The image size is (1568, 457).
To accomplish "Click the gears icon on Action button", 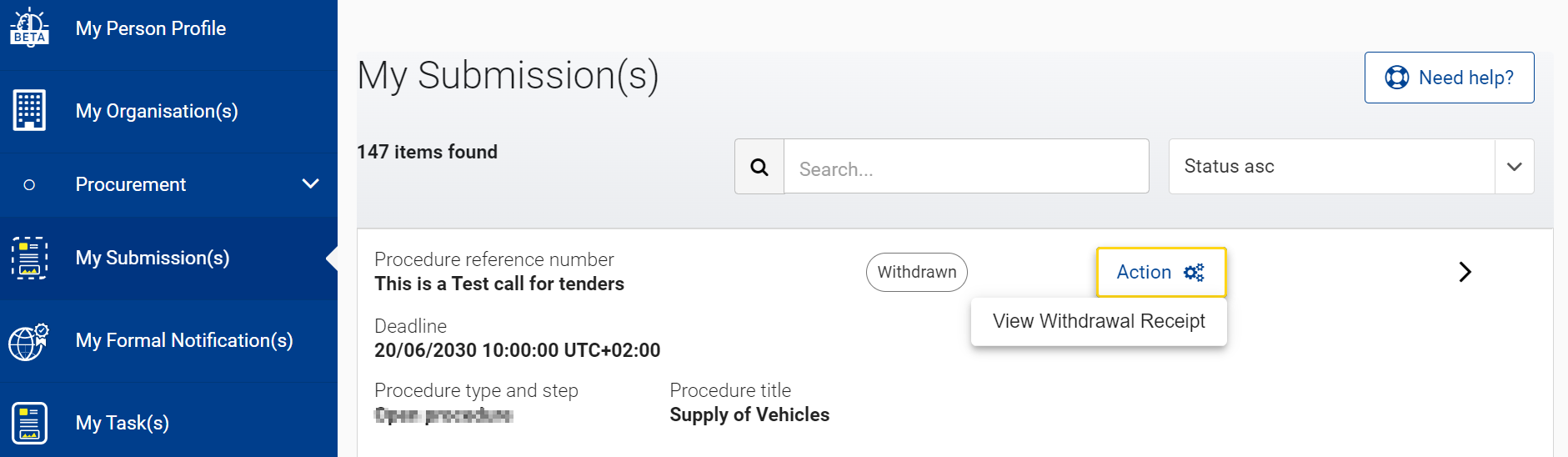I will click(x=1194, y=273).
